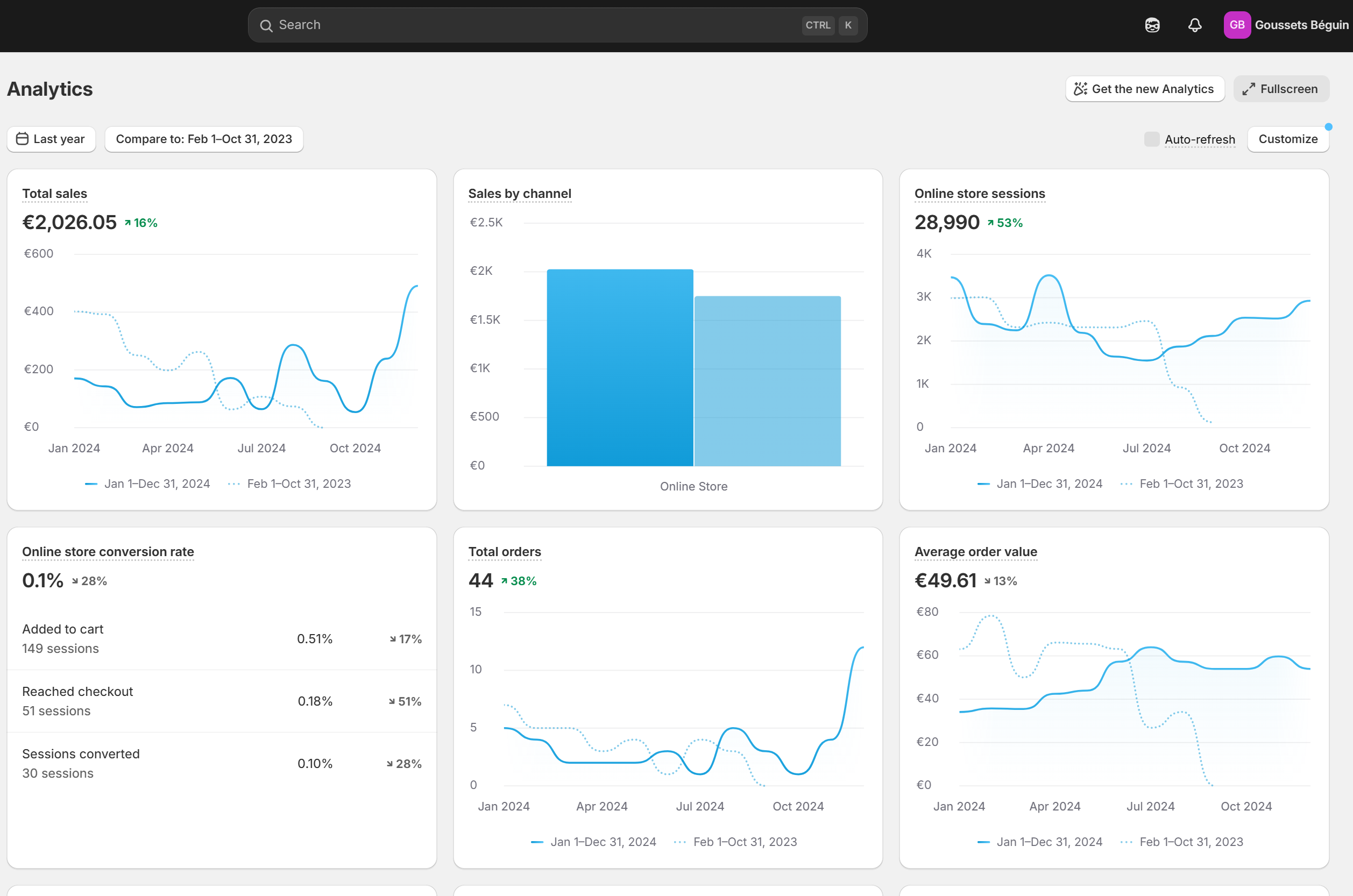Open the Sidekick assistant icon
Image resolution: width=1353 pixels, height=896 pixels.
[1152, 25]
